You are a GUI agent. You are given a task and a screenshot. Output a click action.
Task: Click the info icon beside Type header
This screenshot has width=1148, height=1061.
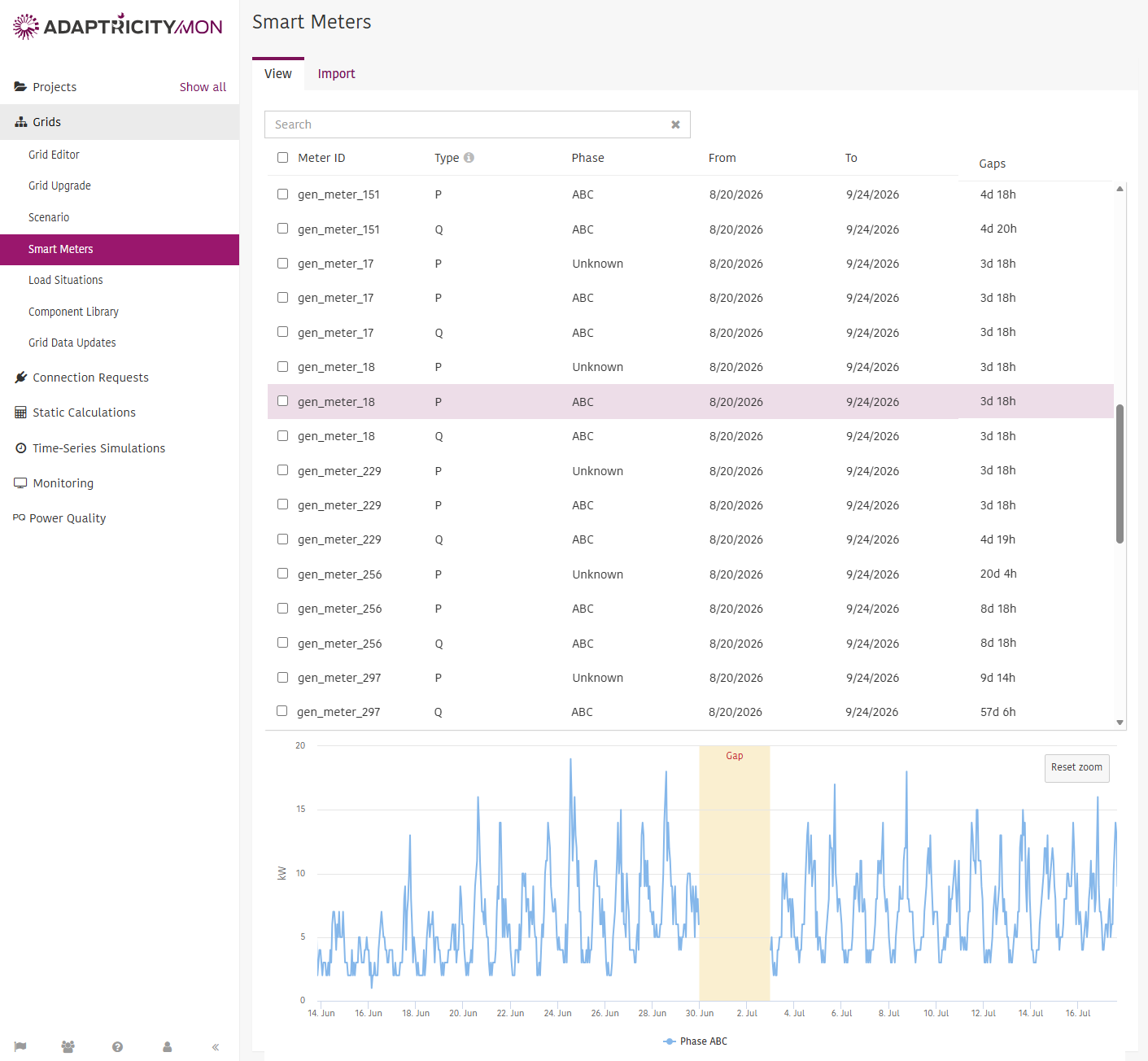pos(469,158)
